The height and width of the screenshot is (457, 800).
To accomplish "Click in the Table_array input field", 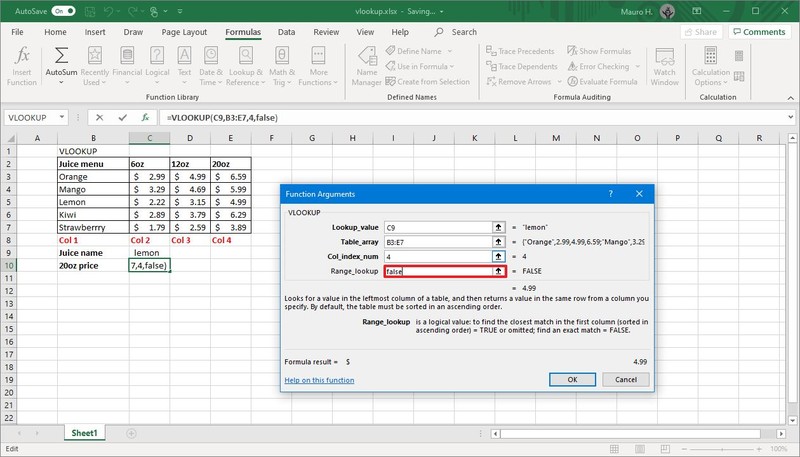I will pos(438,242).
